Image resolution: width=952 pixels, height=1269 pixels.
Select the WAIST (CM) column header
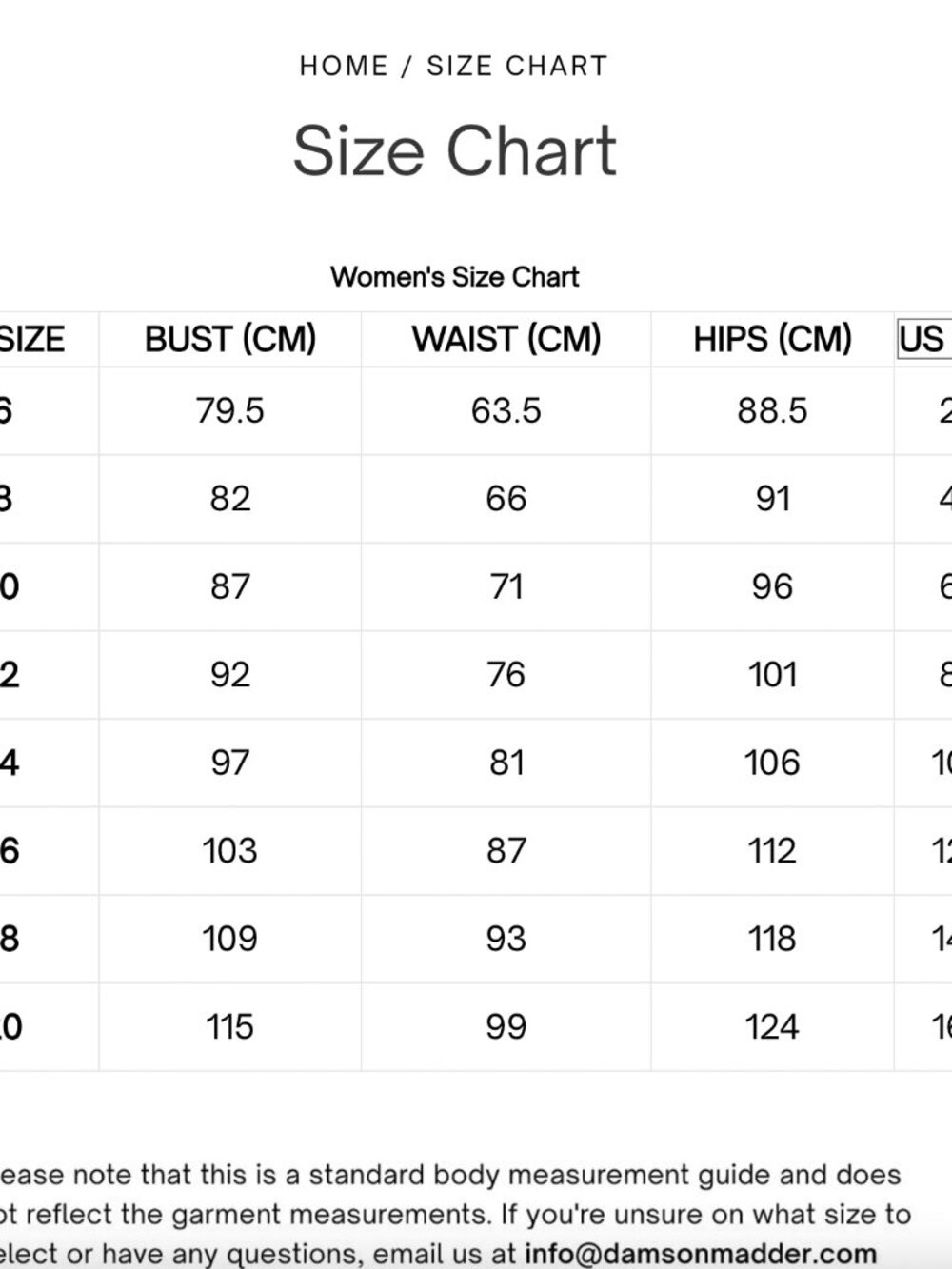point(506,339)
